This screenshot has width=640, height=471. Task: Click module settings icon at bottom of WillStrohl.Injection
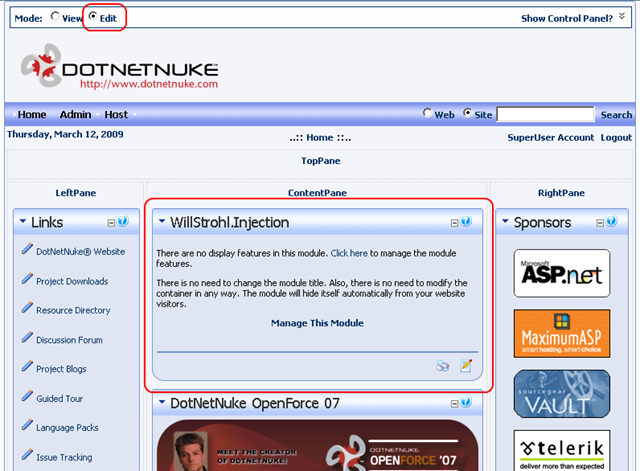(466, 366)
